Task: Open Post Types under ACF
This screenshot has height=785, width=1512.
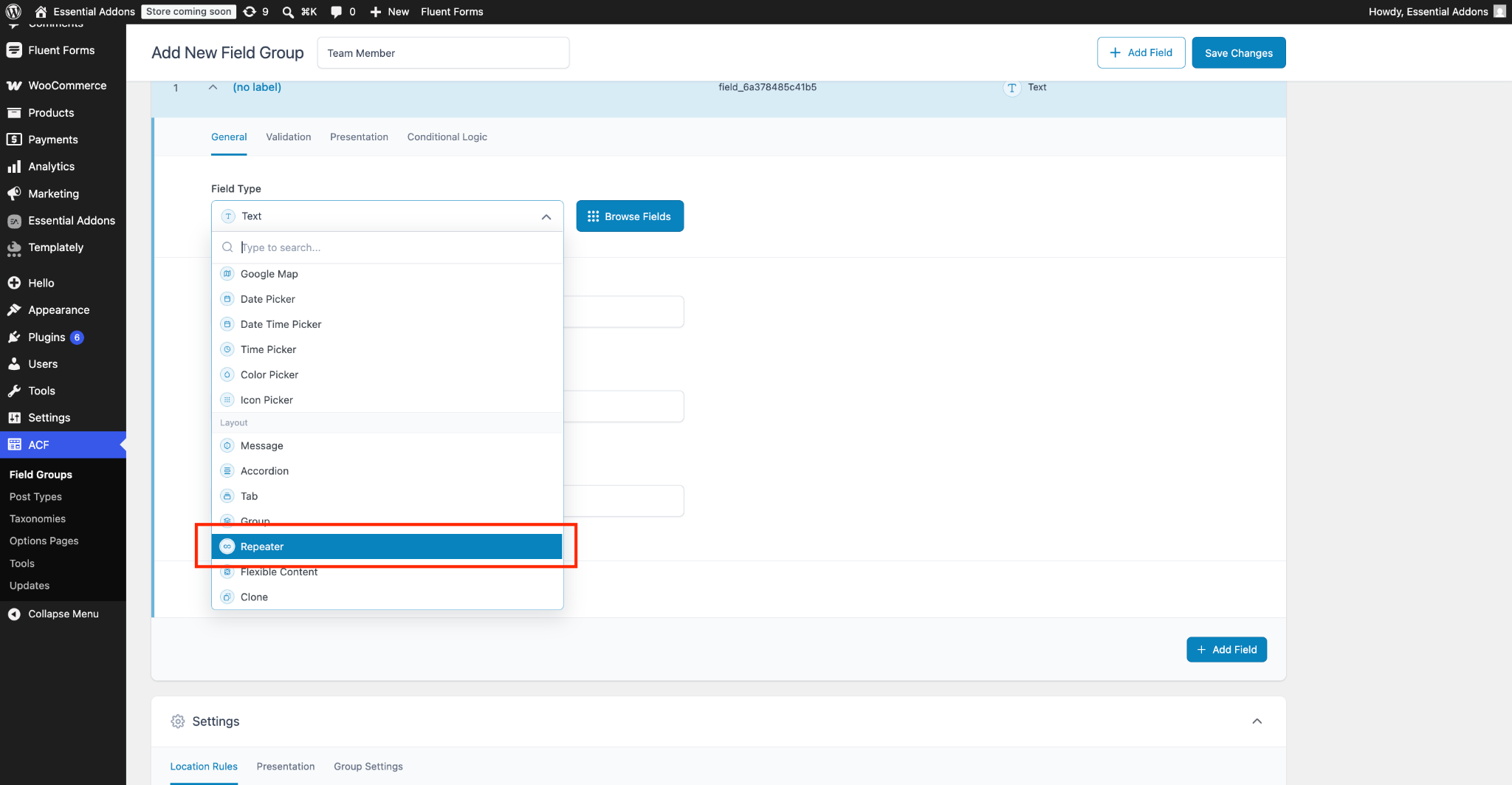Action: 35,497
